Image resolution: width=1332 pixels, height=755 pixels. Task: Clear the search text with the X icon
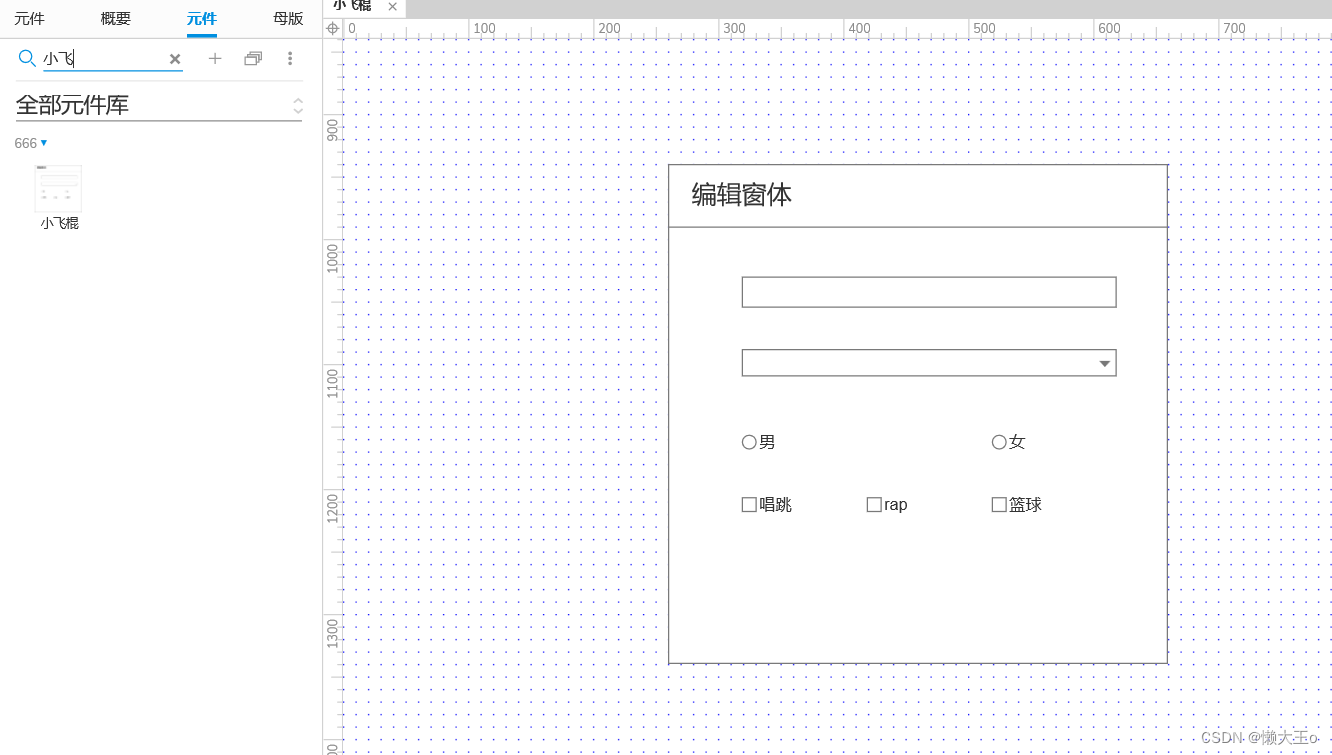(175, 59)
